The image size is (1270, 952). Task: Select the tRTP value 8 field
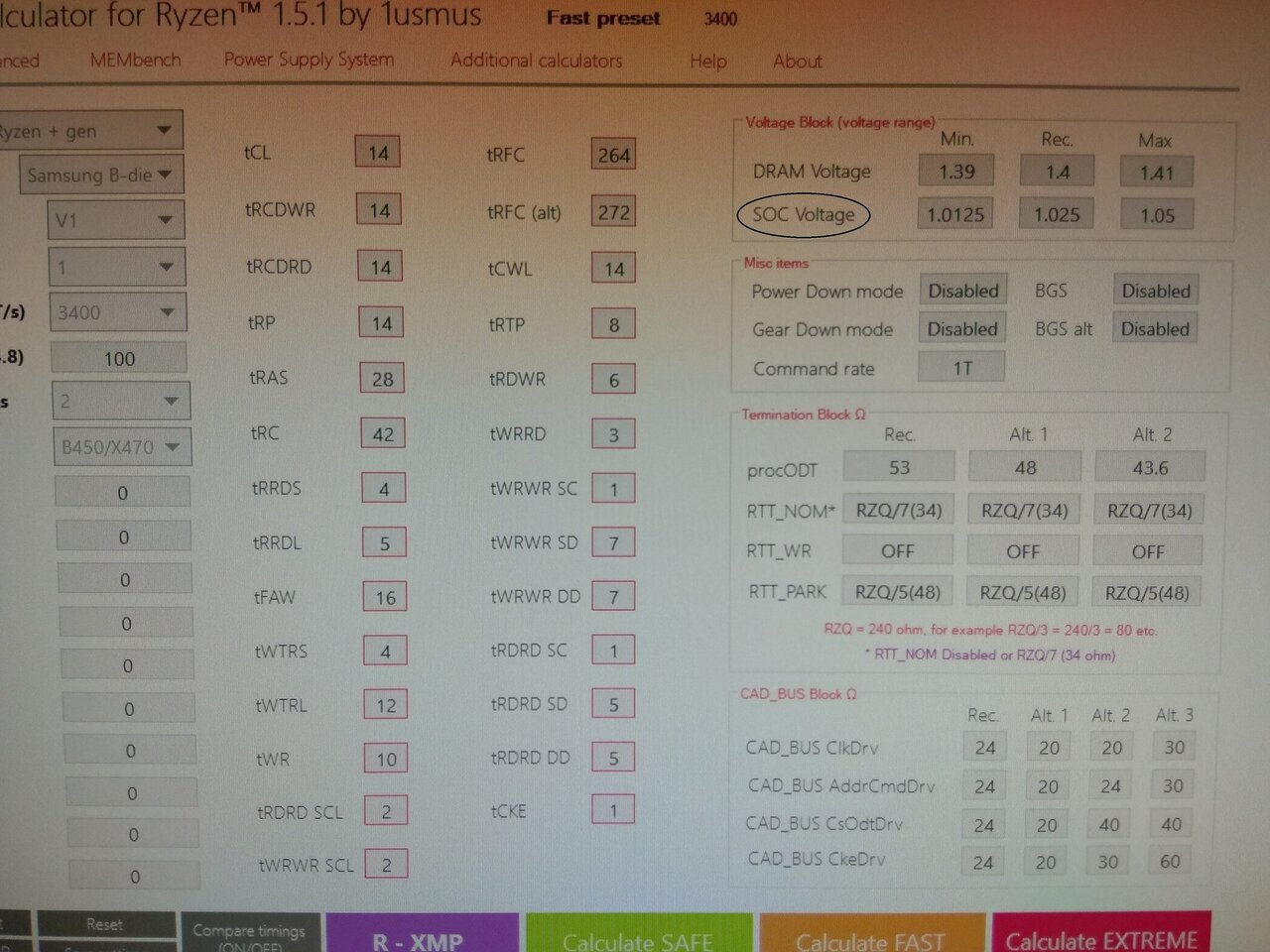pyautogui.click(x=613, y=324)
